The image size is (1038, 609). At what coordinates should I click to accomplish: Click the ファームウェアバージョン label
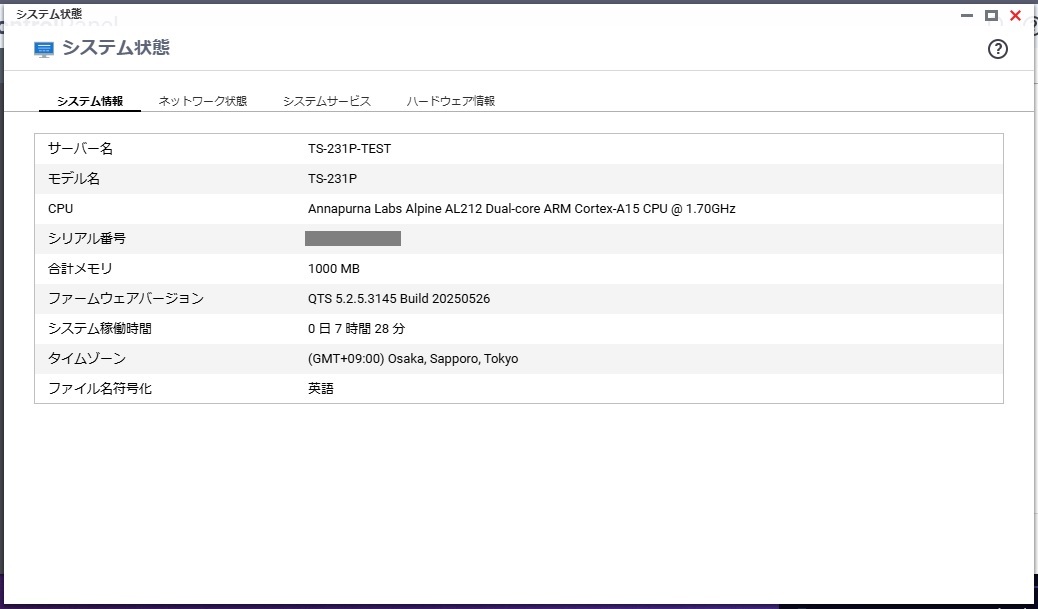click(x=126, y=299)
